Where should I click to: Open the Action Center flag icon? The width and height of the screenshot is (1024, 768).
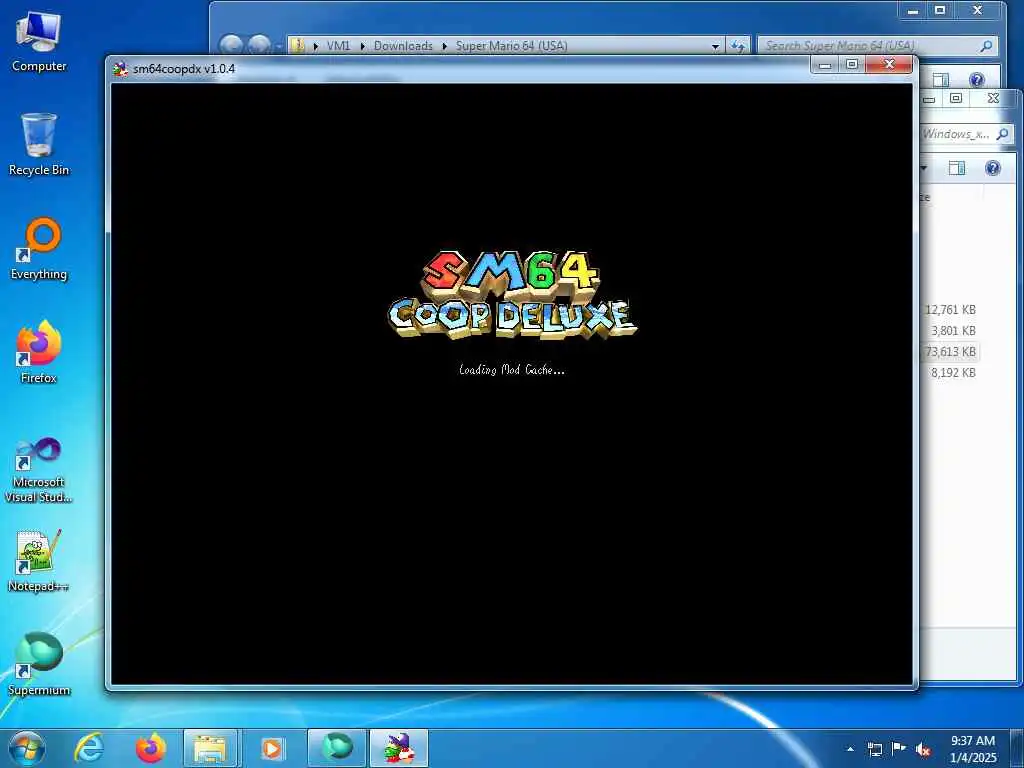899,749
